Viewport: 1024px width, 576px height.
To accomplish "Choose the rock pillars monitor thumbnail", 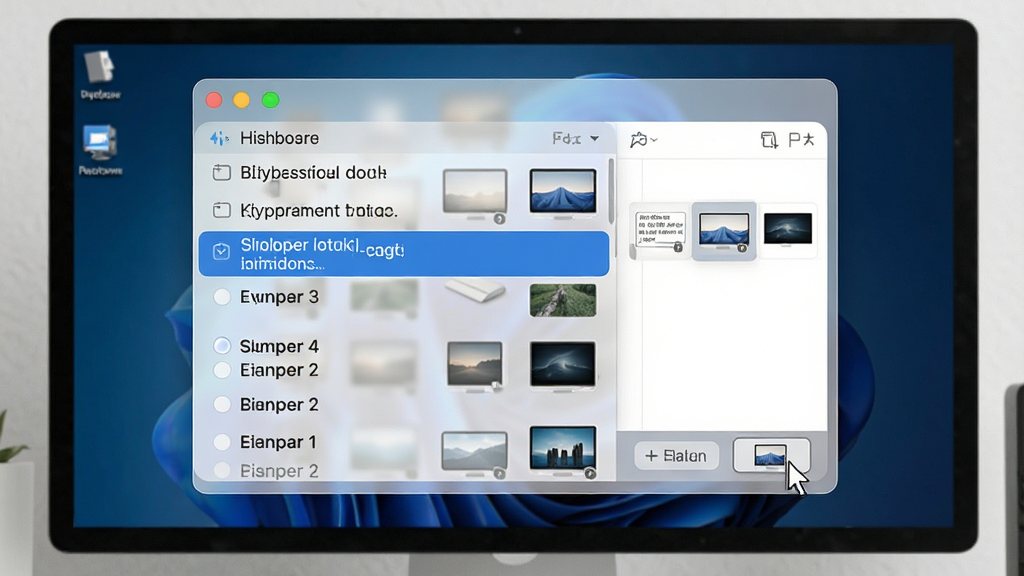I will point(563,451).
